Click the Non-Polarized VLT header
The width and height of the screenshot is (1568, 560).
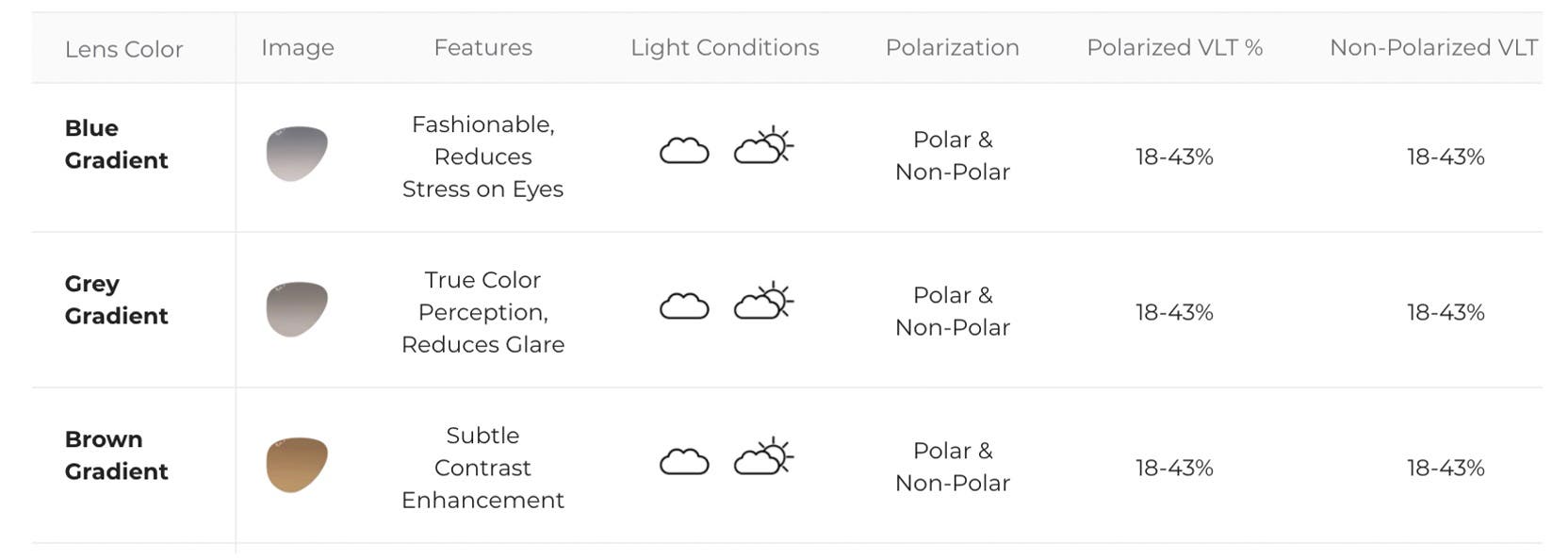tap(1433, 47)
